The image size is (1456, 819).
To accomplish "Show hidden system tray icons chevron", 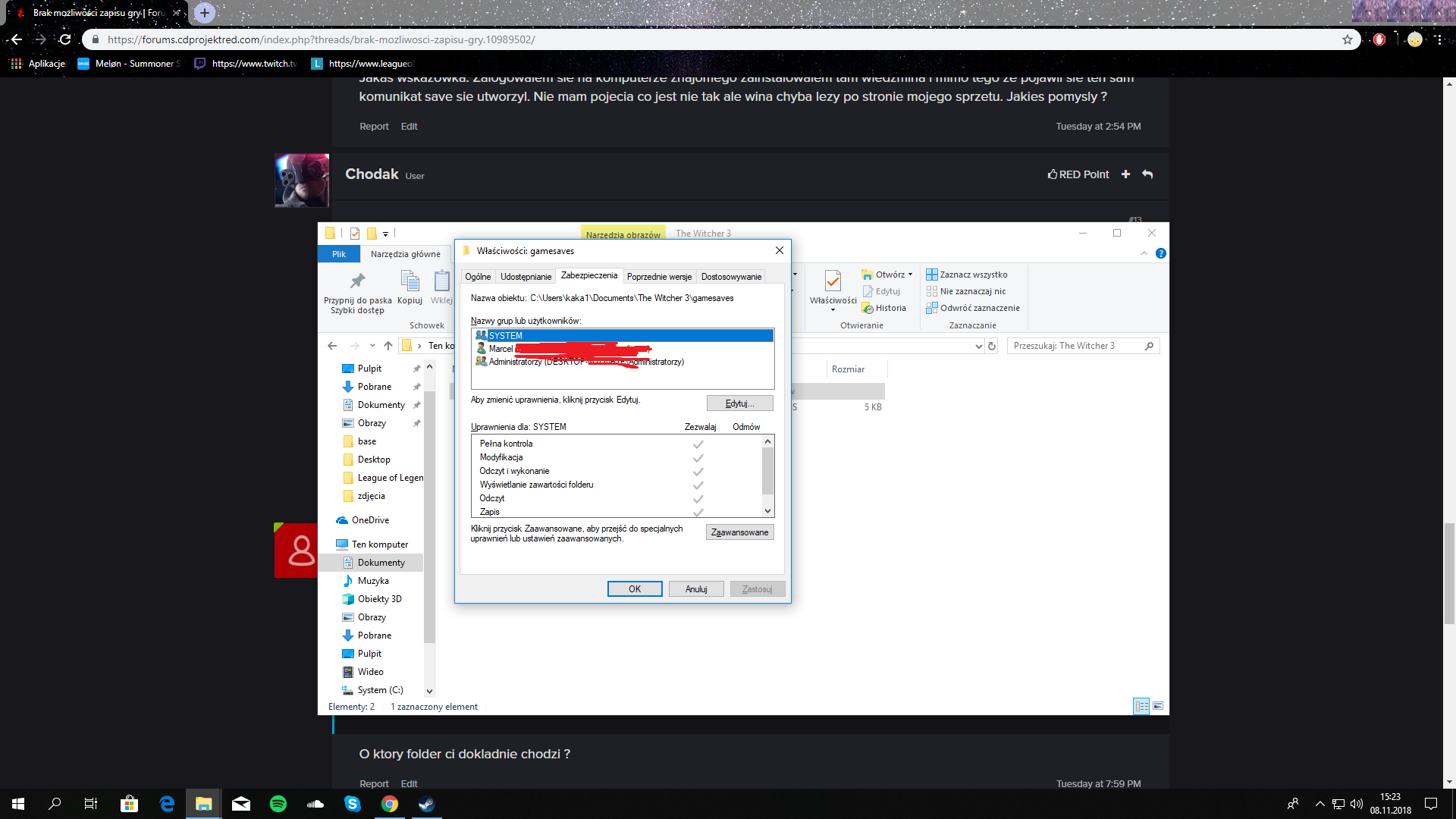I will 1320,804.
